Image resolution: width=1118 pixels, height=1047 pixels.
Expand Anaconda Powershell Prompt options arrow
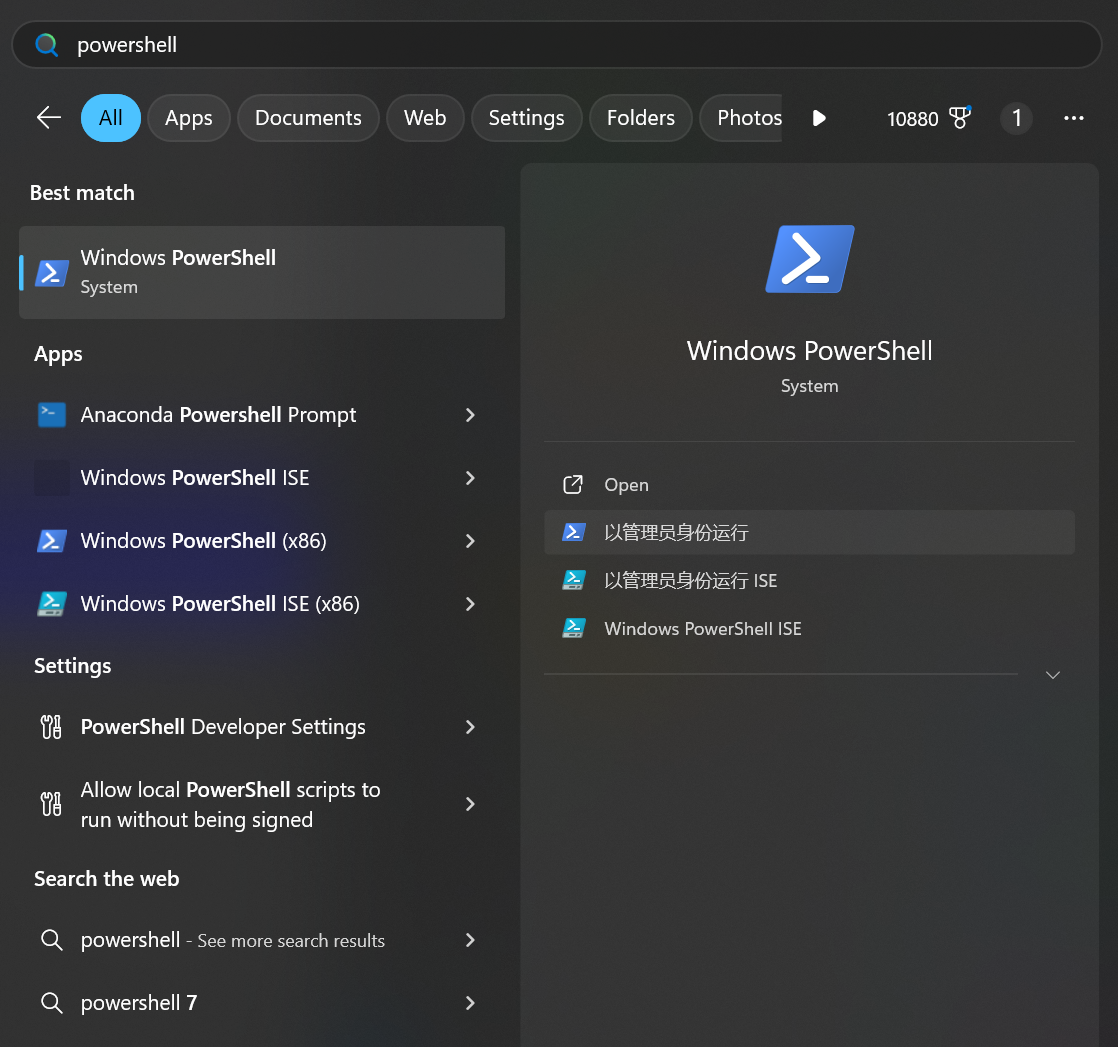coord(470,414)
